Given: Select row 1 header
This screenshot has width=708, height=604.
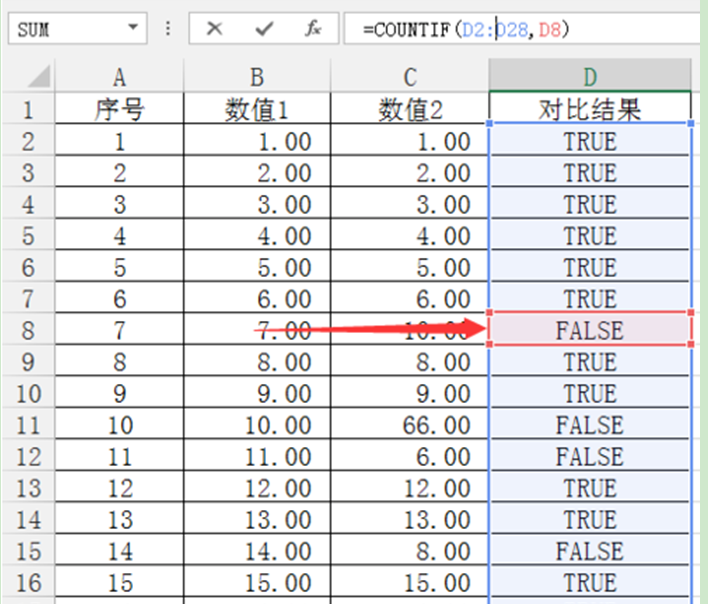Looking at the screenshot, I should click(28, 110).
